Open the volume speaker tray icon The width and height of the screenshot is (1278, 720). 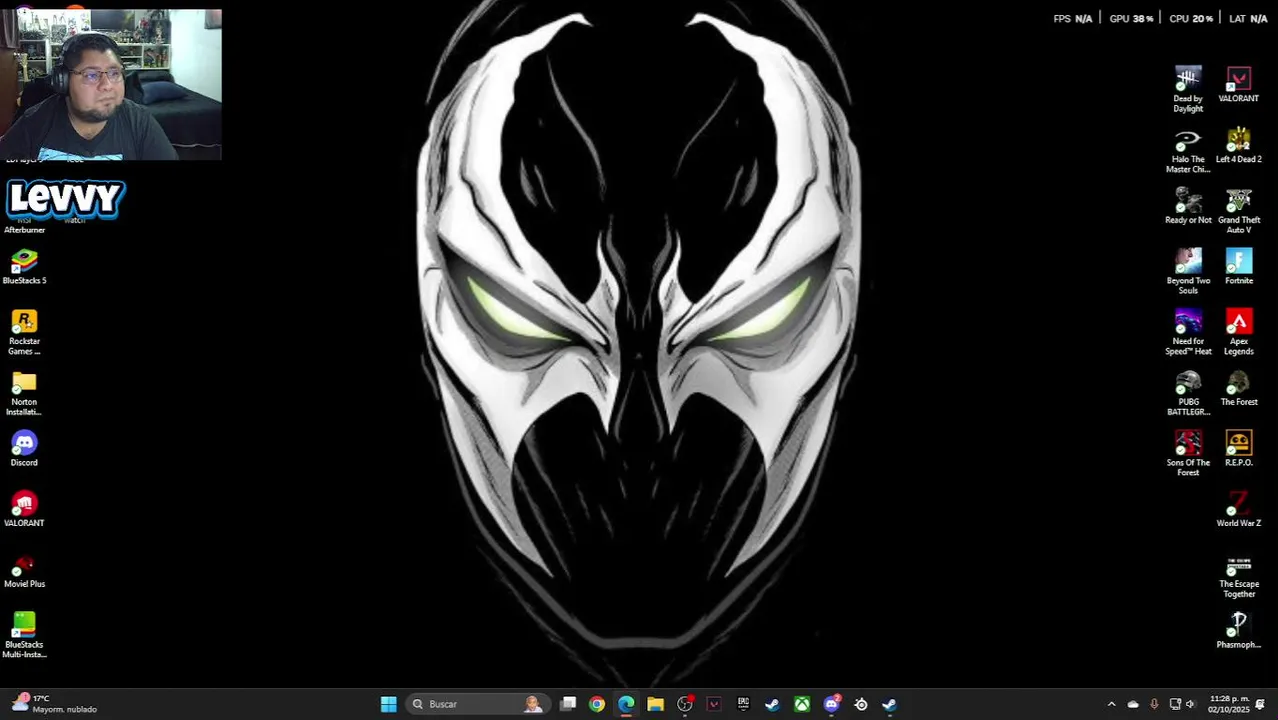[1191, 704]
